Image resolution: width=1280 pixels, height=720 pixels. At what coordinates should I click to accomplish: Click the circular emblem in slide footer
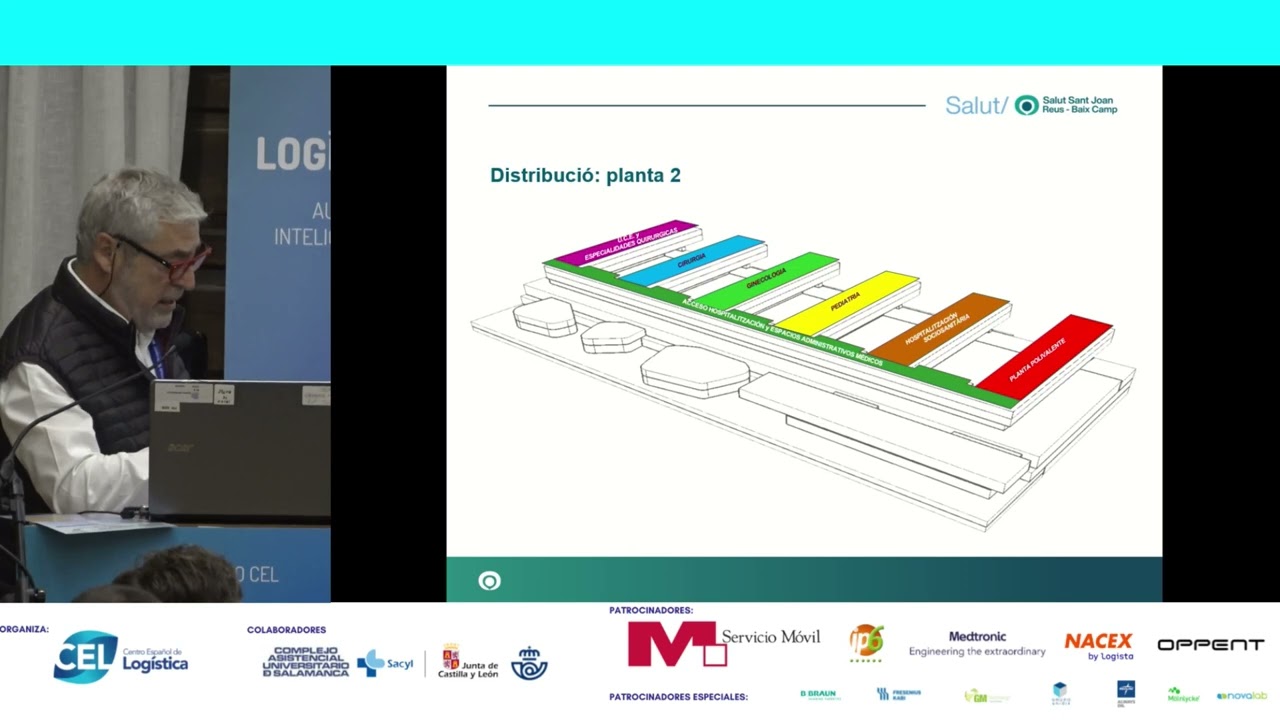coord(489,581)
